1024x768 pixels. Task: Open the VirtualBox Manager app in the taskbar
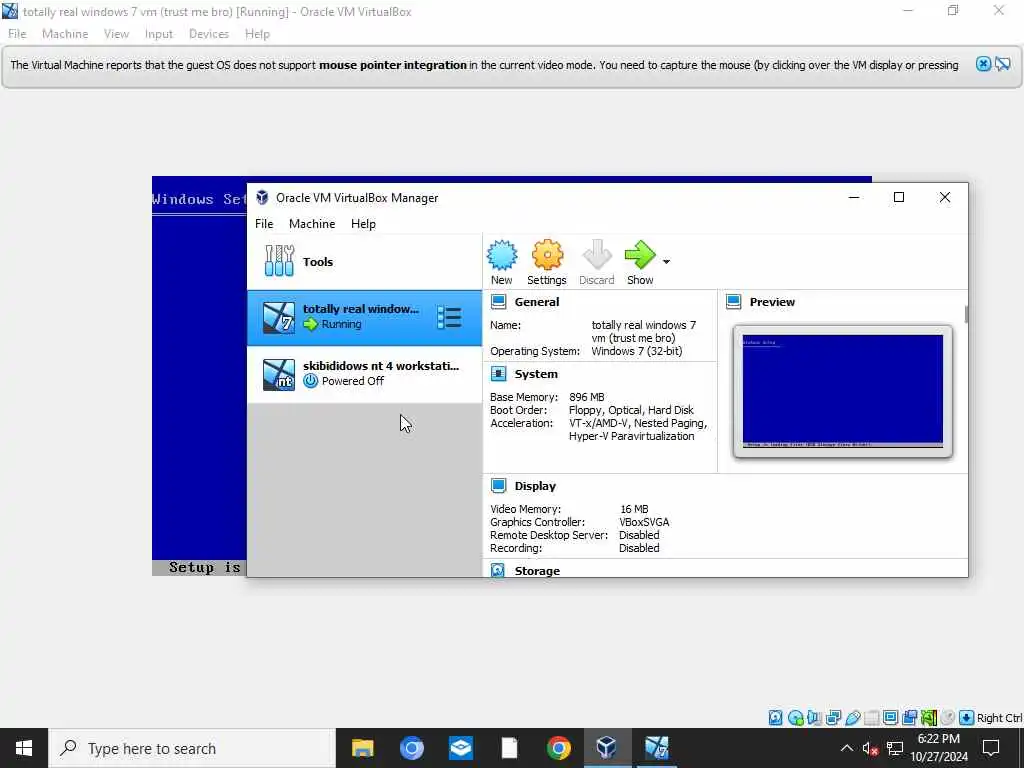tap(607, 748)
